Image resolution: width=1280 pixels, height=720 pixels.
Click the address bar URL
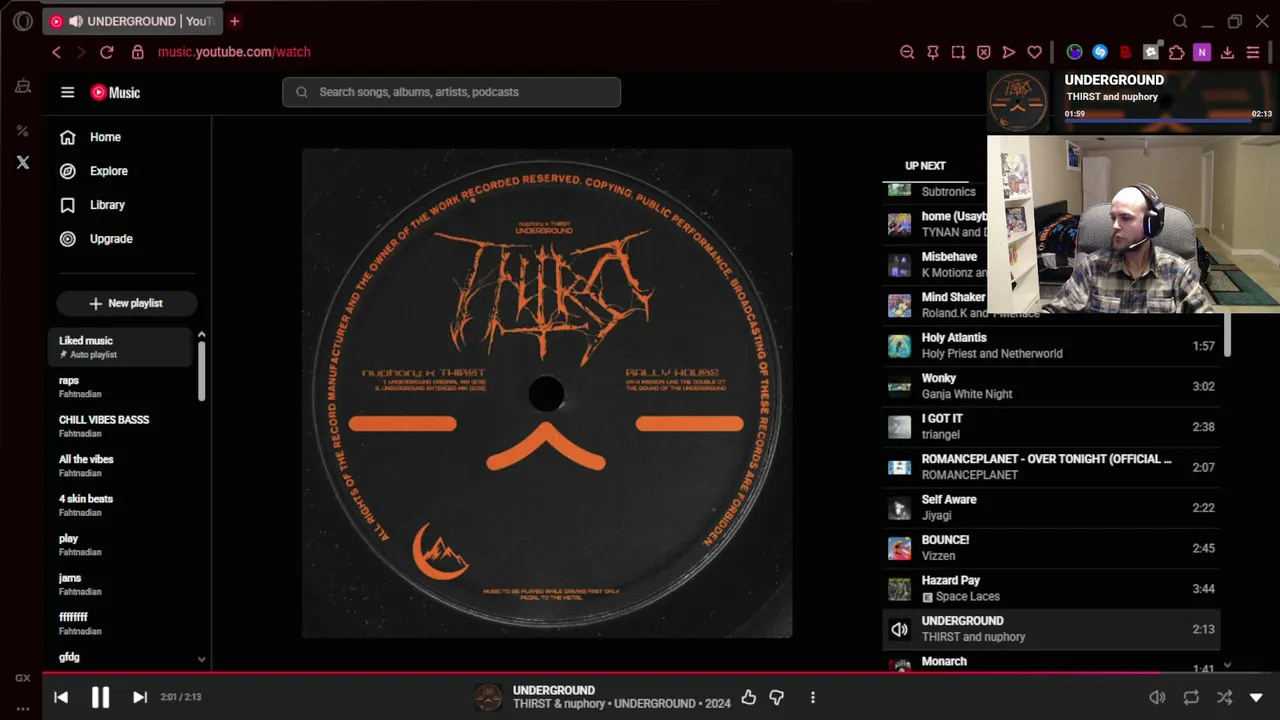click(234, 52)
